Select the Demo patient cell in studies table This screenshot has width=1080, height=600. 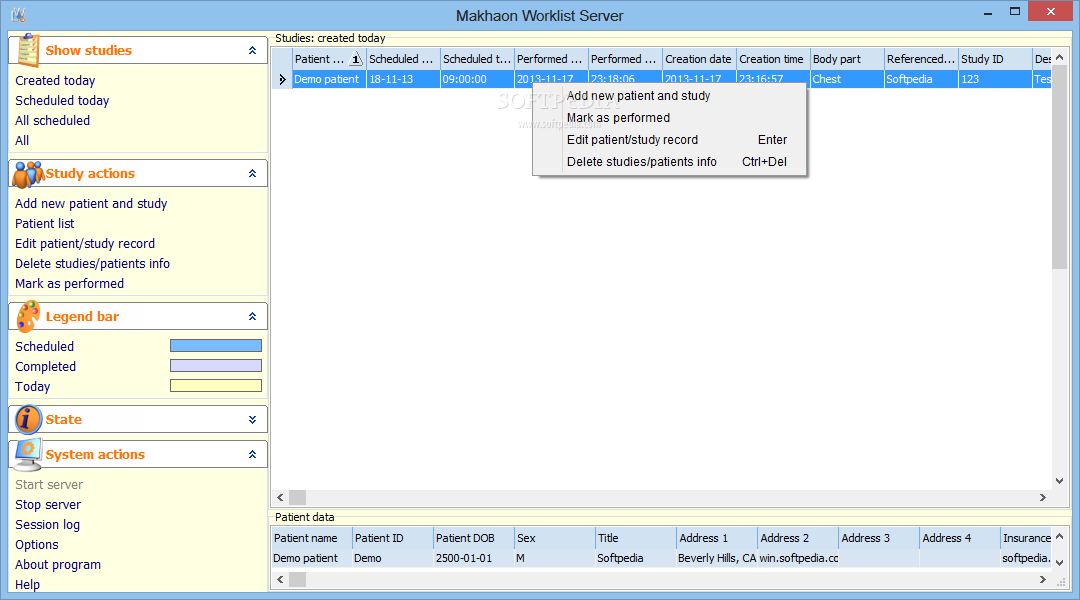tap(329, 79)
